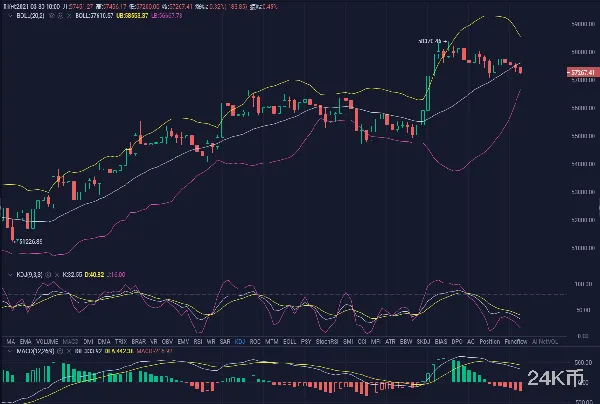600x404 pixels.
Task: Enable the VOLUME indicator
Action: point(48,340)
